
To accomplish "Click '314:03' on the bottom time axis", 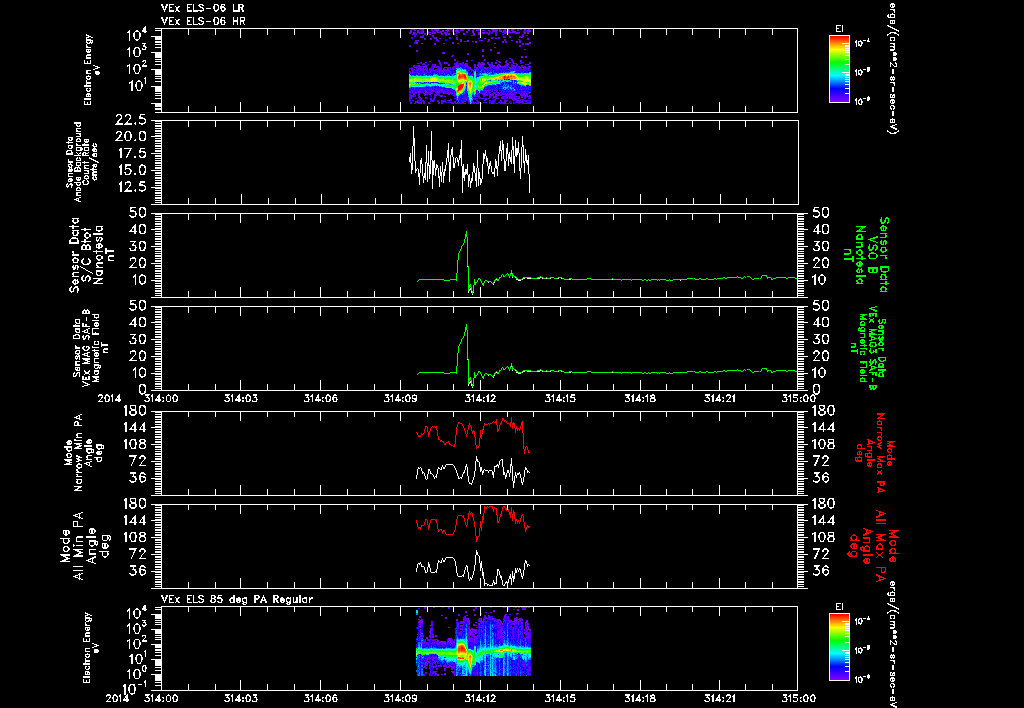I will pos(240,698).
